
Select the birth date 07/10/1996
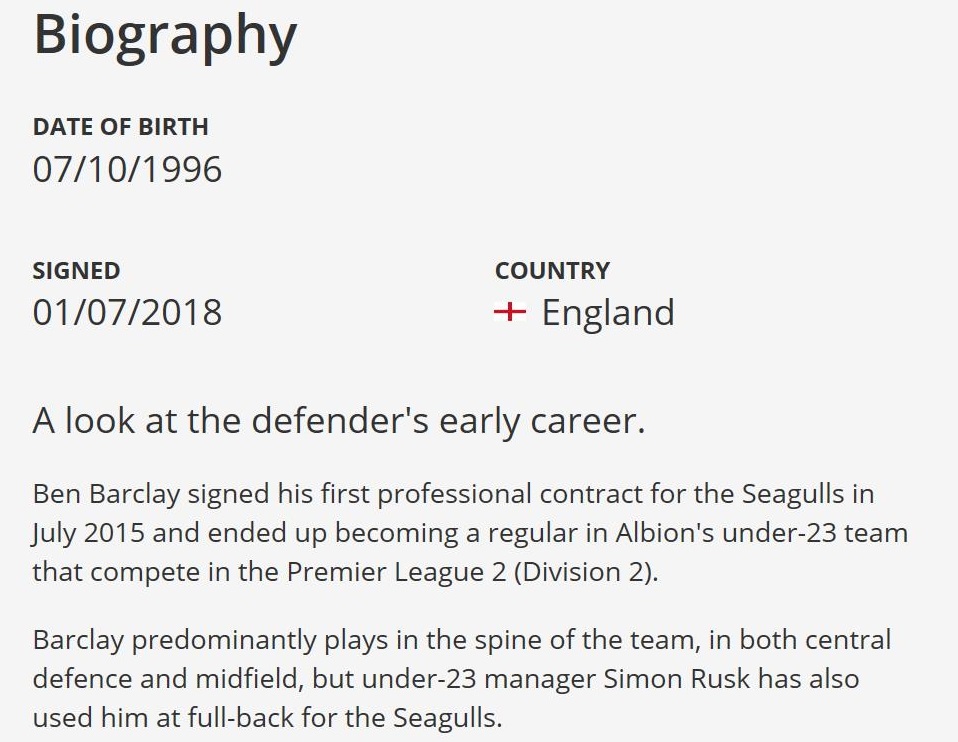coord(127,169)
